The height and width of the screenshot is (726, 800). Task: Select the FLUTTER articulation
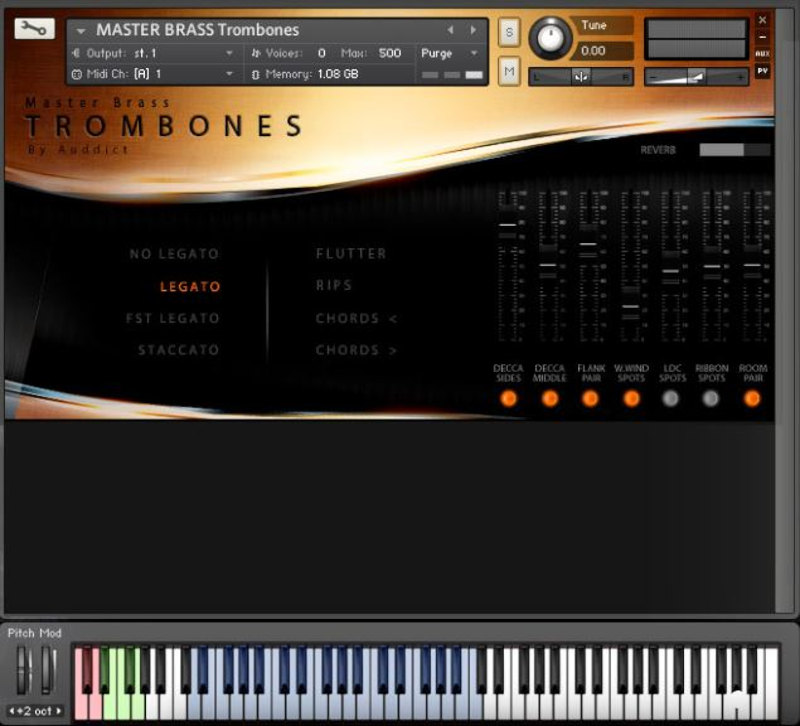(351, 254)
